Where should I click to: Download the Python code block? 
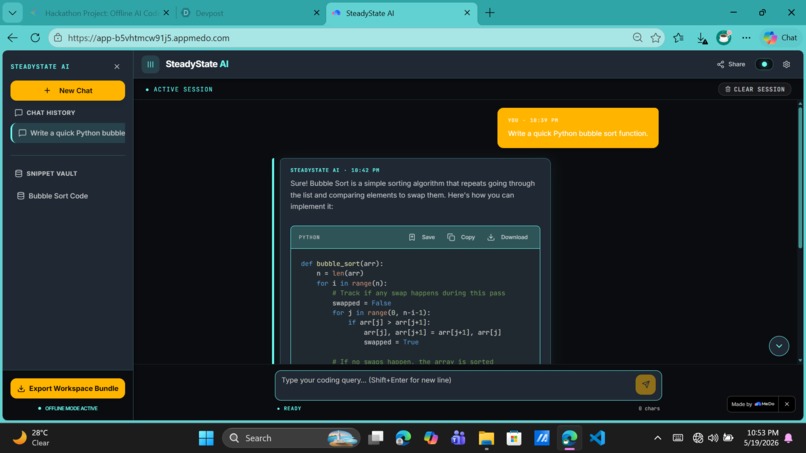coord(507,237)
